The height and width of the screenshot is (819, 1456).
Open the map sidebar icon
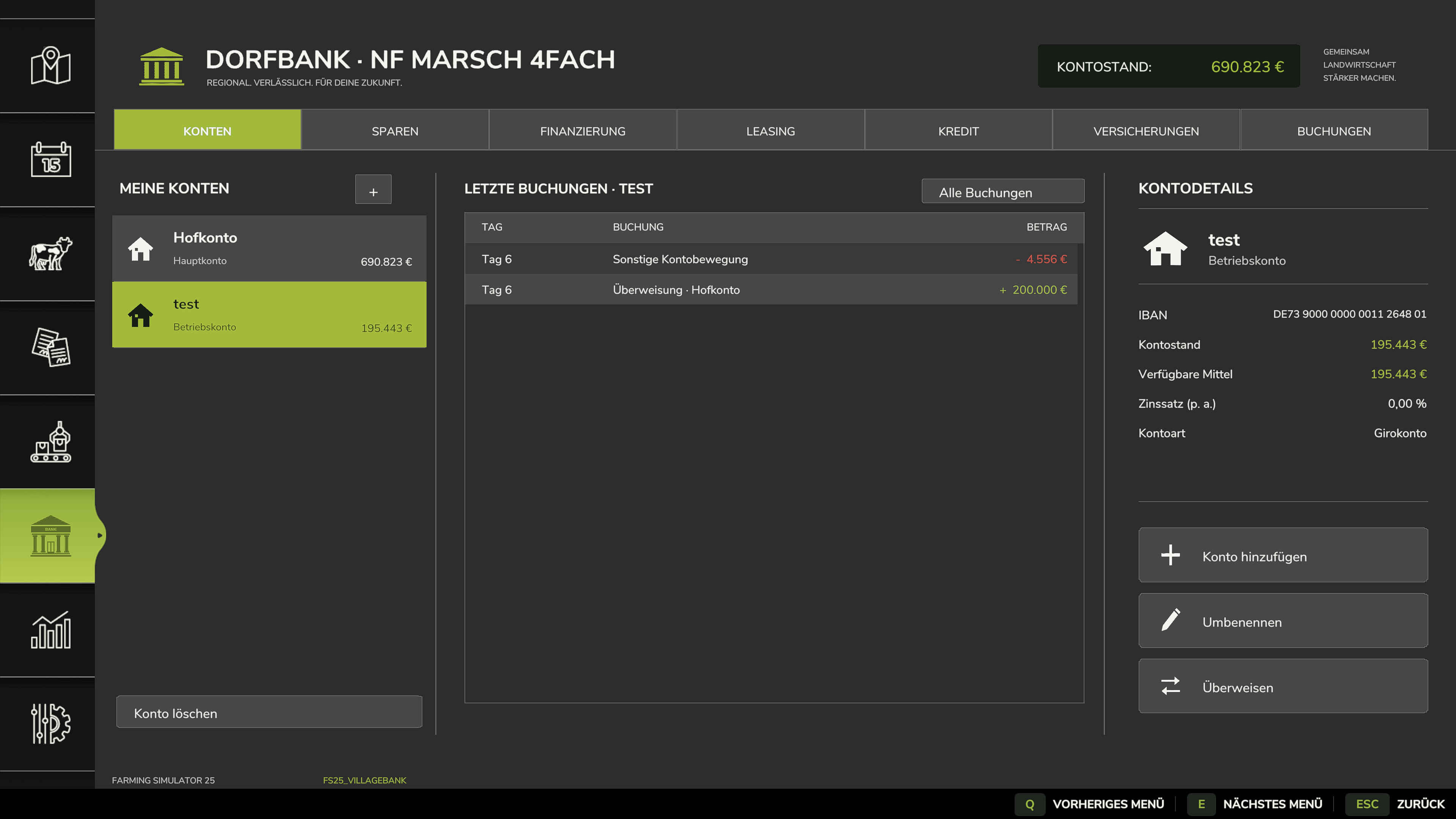(x=50, y=66)
